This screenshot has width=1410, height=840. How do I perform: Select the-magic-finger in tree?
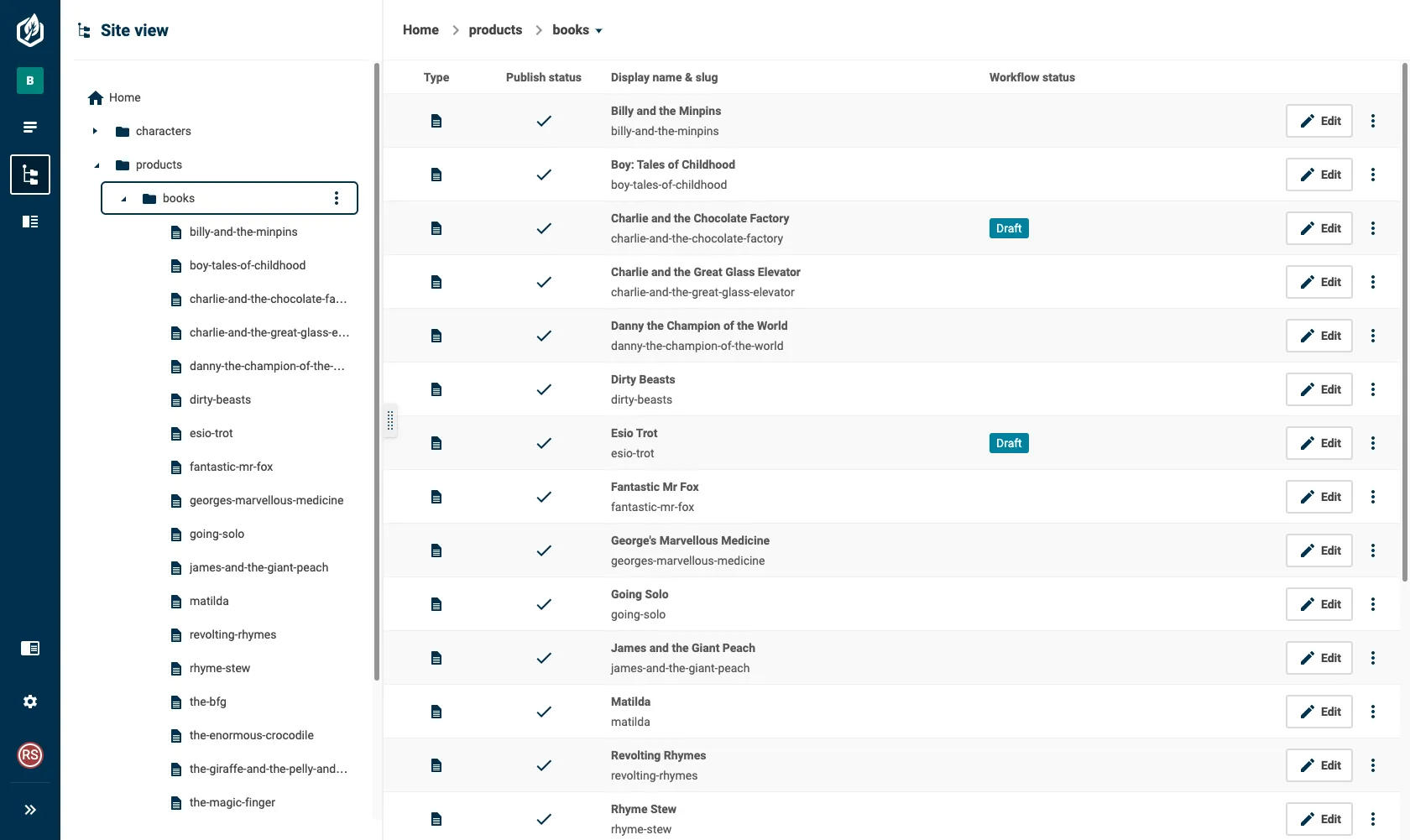coord(232,802)
